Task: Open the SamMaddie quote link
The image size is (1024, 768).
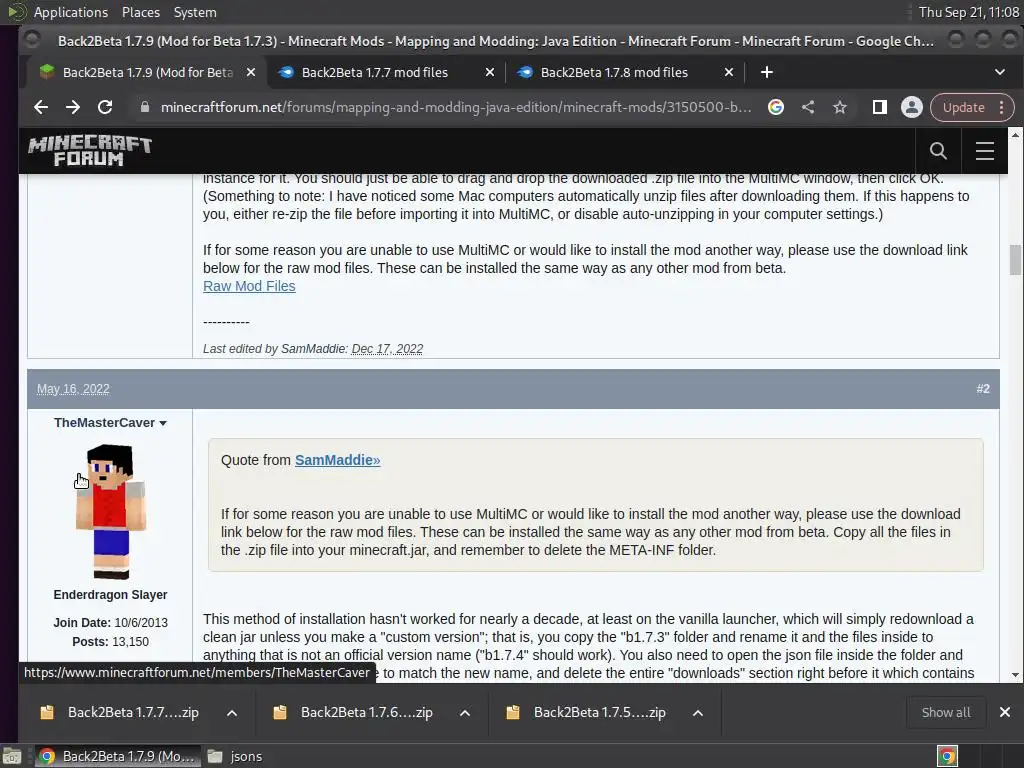Action: click(337, 460)
